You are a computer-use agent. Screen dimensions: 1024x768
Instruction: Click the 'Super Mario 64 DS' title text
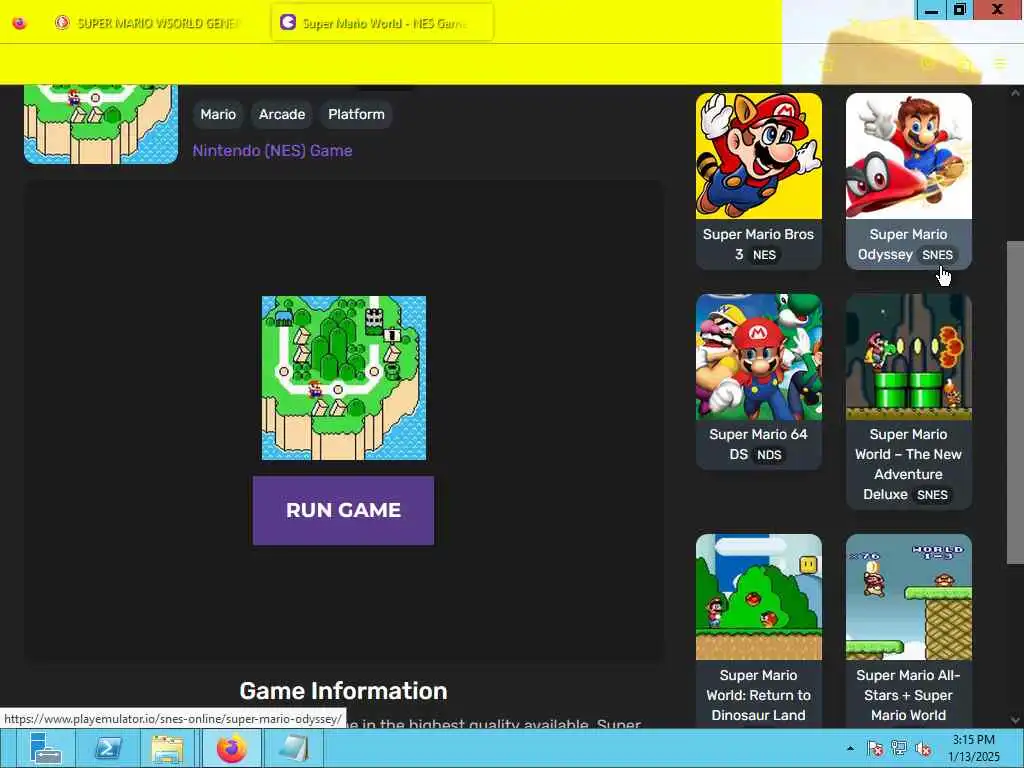(758, 444)
